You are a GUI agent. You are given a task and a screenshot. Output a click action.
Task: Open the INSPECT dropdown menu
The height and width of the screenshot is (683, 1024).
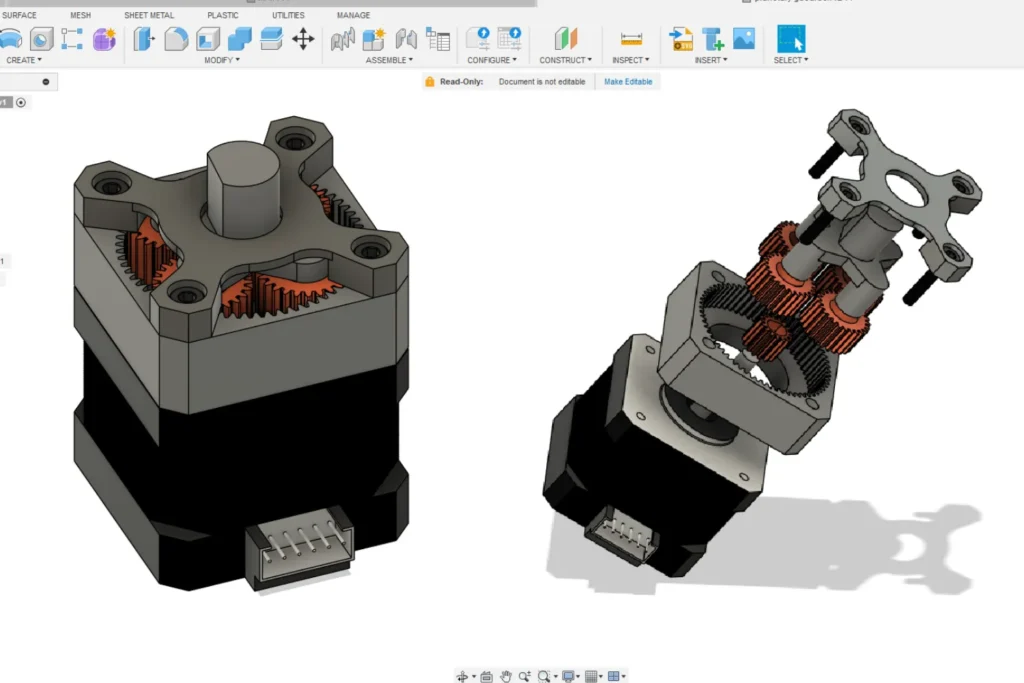[x=630, y=60]
